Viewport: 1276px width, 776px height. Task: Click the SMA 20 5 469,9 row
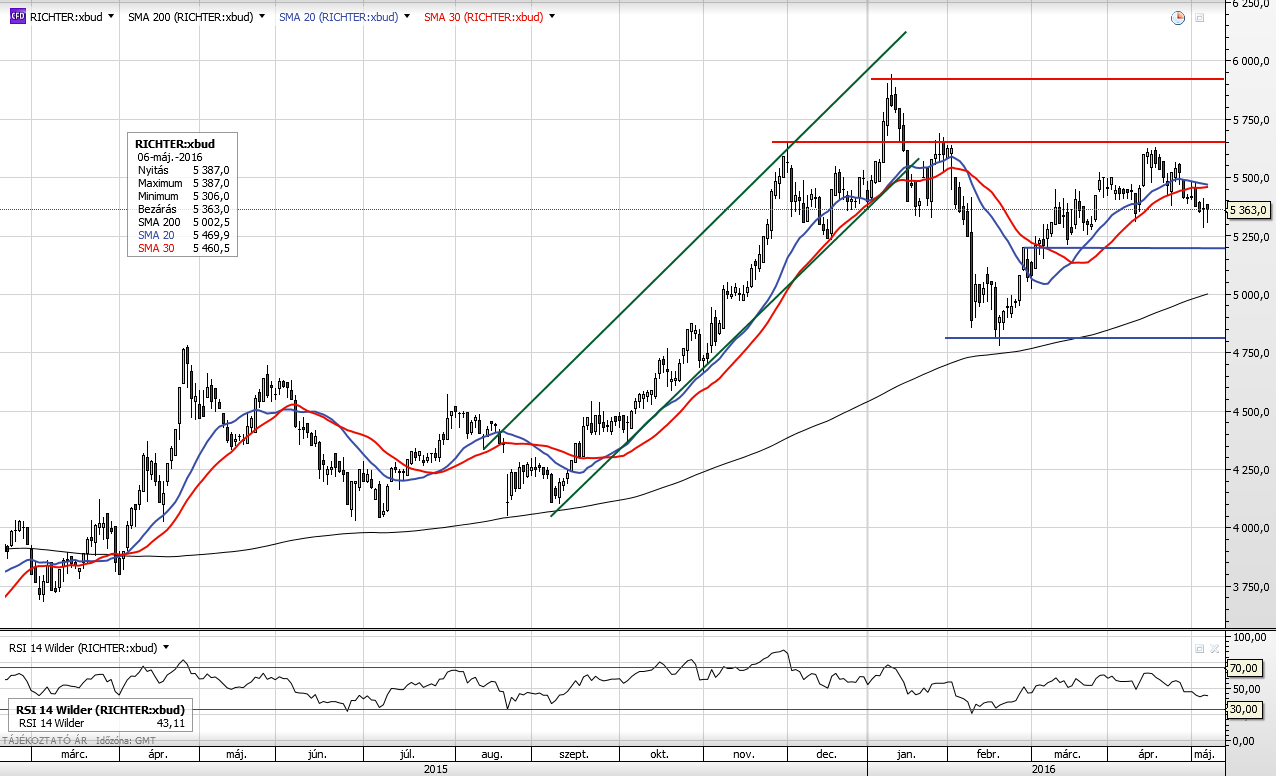tap(183, 235)
